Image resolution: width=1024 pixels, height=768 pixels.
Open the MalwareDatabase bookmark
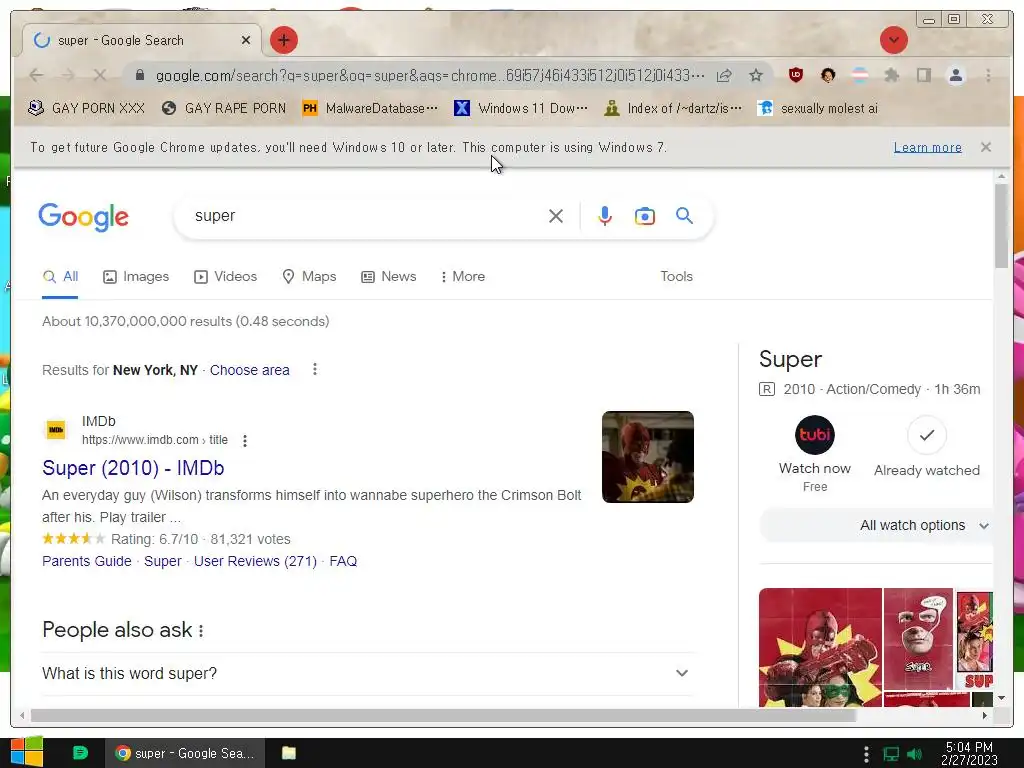370,108
